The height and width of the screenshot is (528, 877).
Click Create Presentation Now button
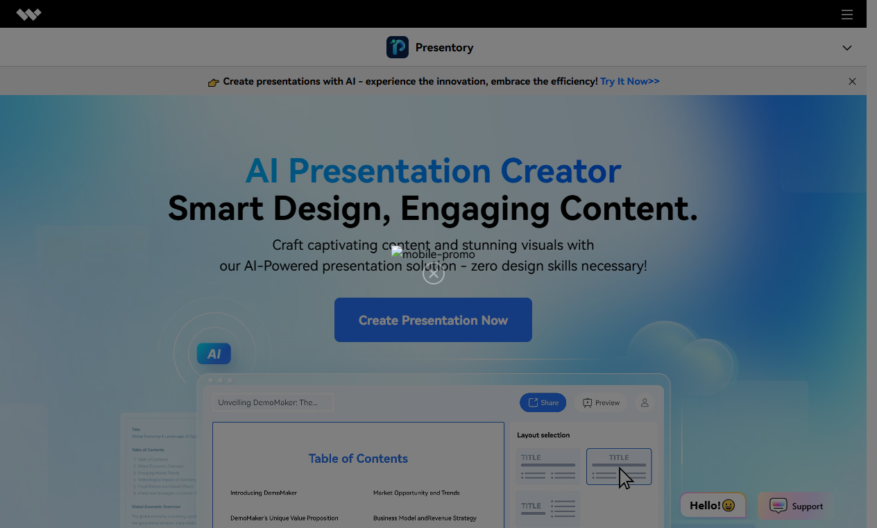tap(433, 320)
